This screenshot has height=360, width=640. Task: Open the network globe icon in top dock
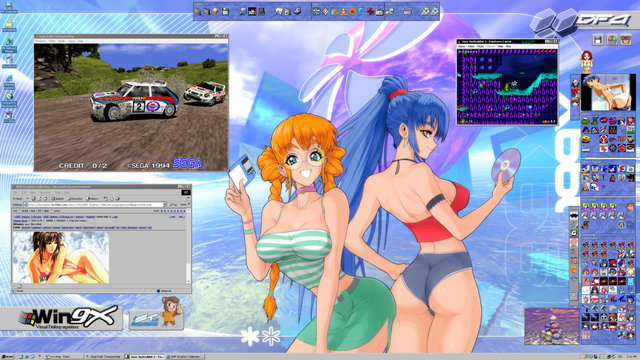pyautogui.click(x=243, y=11)
